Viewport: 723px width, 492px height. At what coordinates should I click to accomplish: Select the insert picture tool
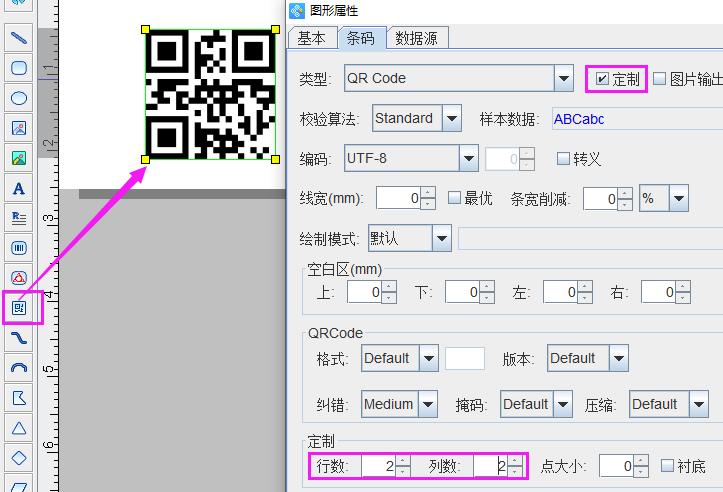(18, 128)
